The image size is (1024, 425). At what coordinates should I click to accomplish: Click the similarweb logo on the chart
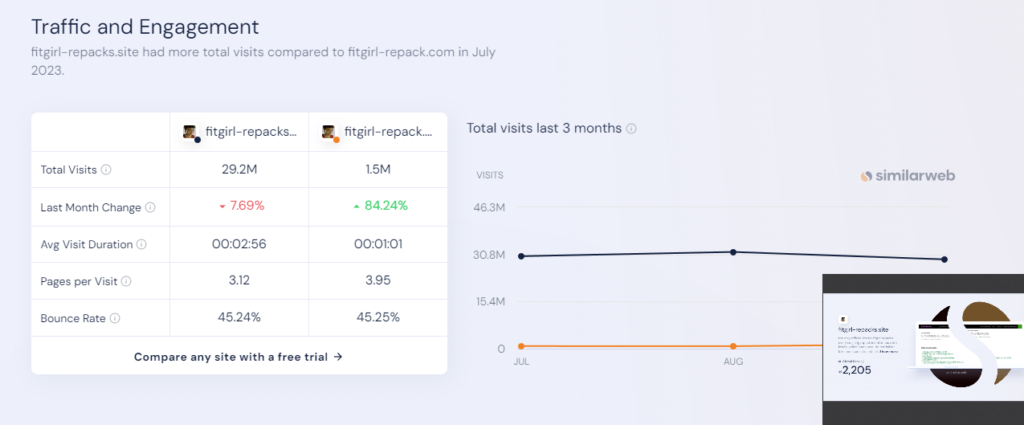[x=907, y=176]
